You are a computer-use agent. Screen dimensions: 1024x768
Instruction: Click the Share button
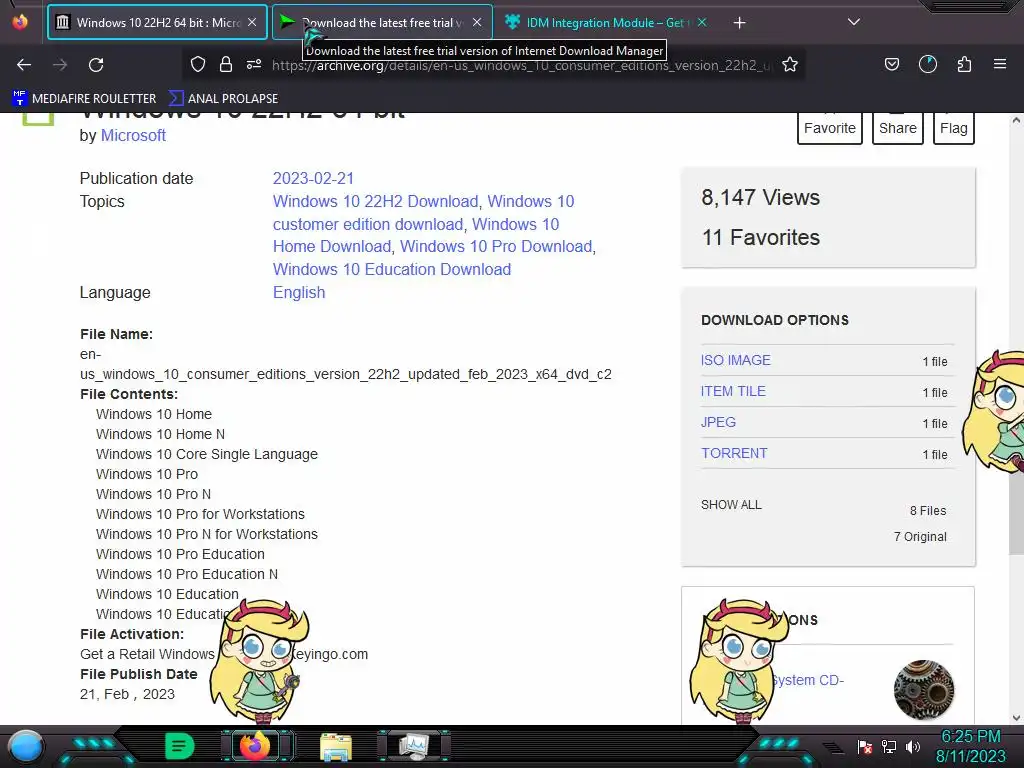coord(897,127)
